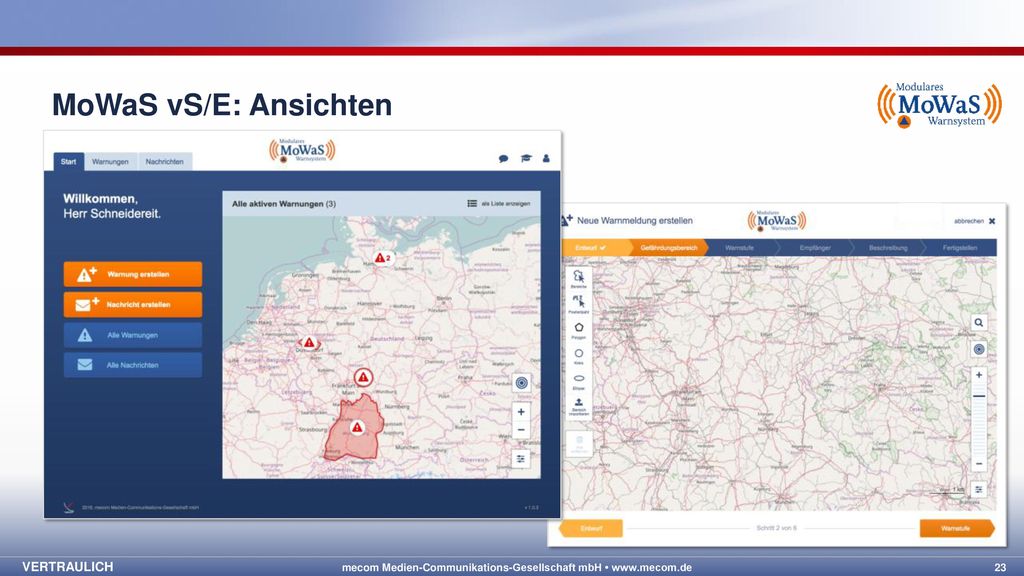Jump to the Warnstufe step in the progress bar
This screenshot has height=576, width=1024.
click(740, 248)
